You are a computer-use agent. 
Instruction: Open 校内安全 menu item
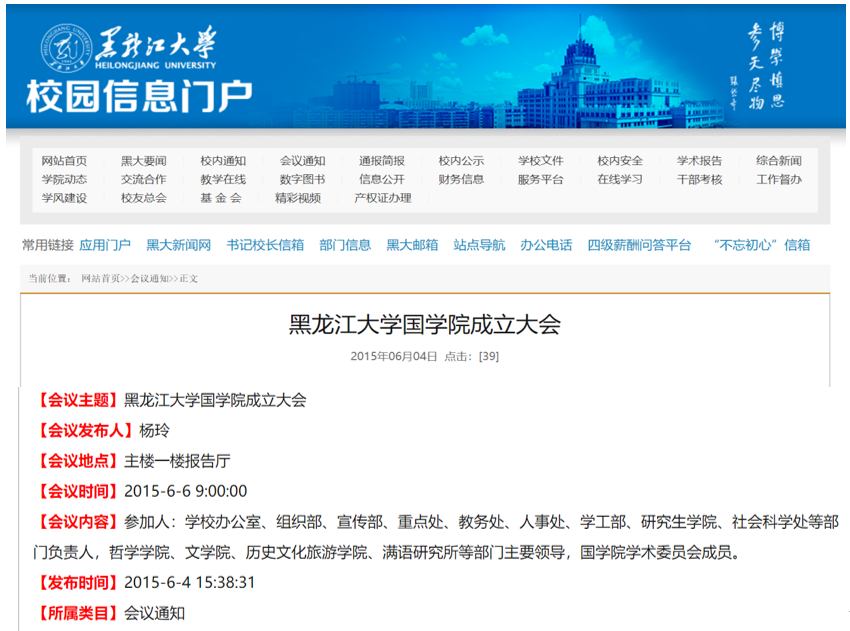(x=620, y=161)
